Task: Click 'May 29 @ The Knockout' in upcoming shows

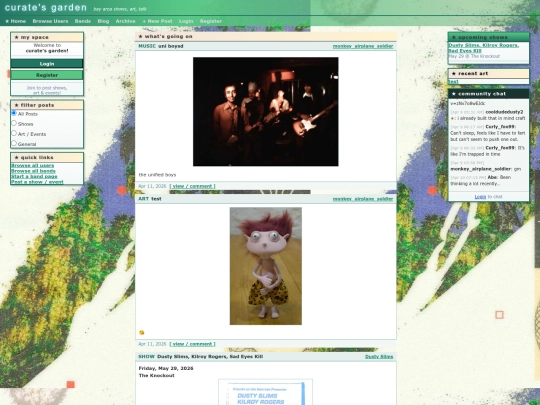Action: pyautogui.click(x=474, y=56)
